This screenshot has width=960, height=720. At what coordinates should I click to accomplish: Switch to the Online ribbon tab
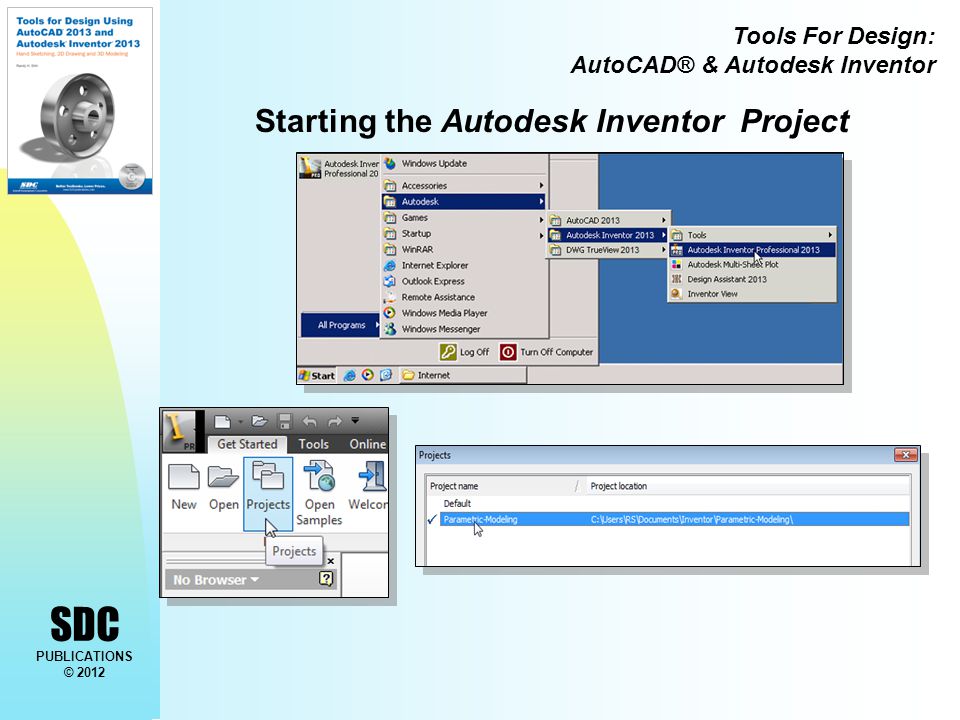[x=367, y=444]
